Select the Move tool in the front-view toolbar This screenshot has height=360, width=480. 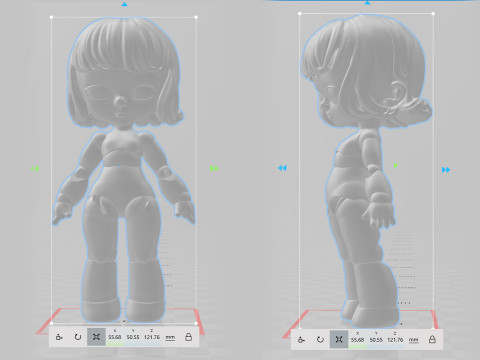[59, 337]
